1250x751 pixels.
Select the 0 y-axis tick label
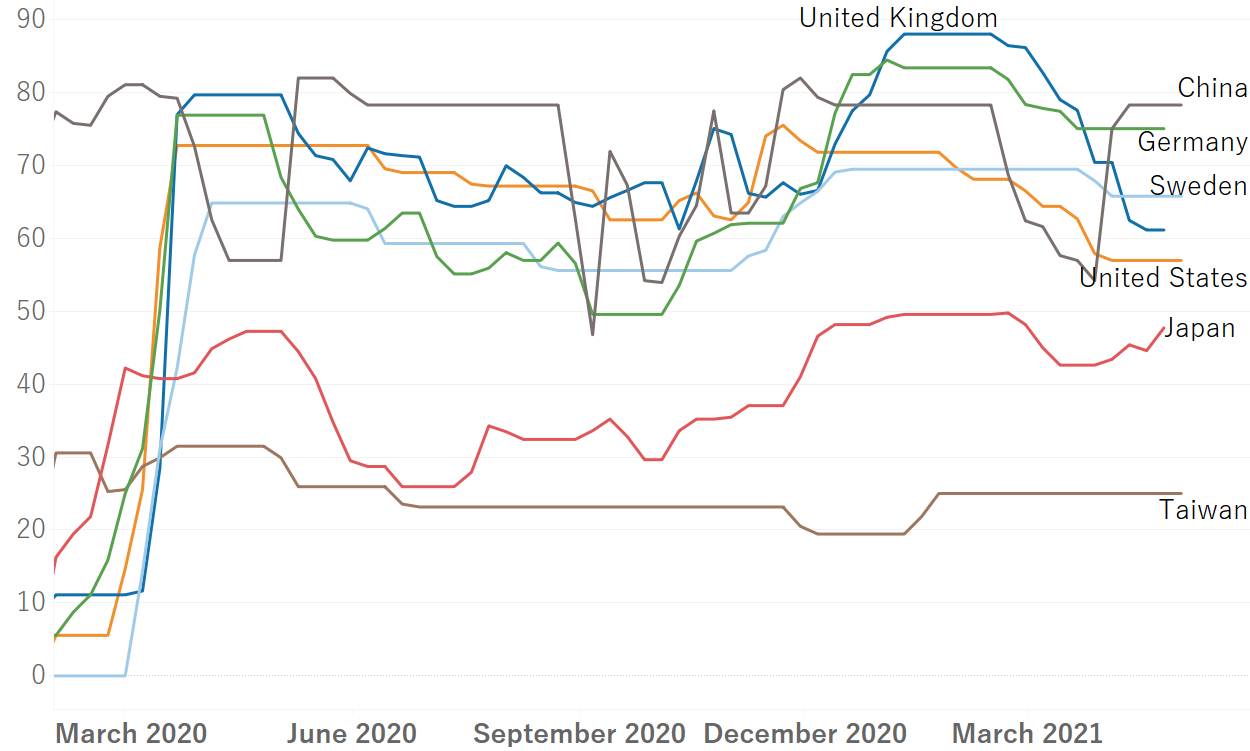tap(38, 675)
